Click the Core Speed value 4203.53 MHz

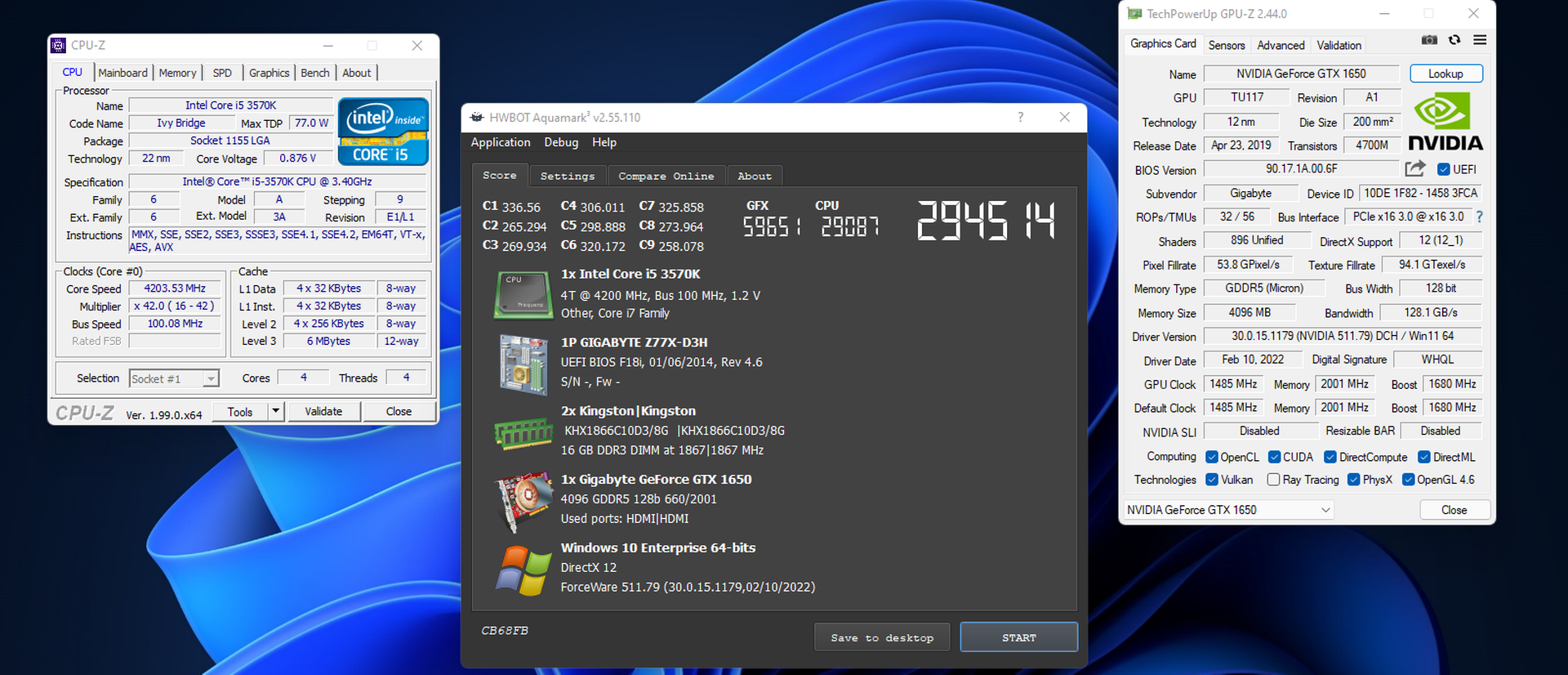point(175,288)
